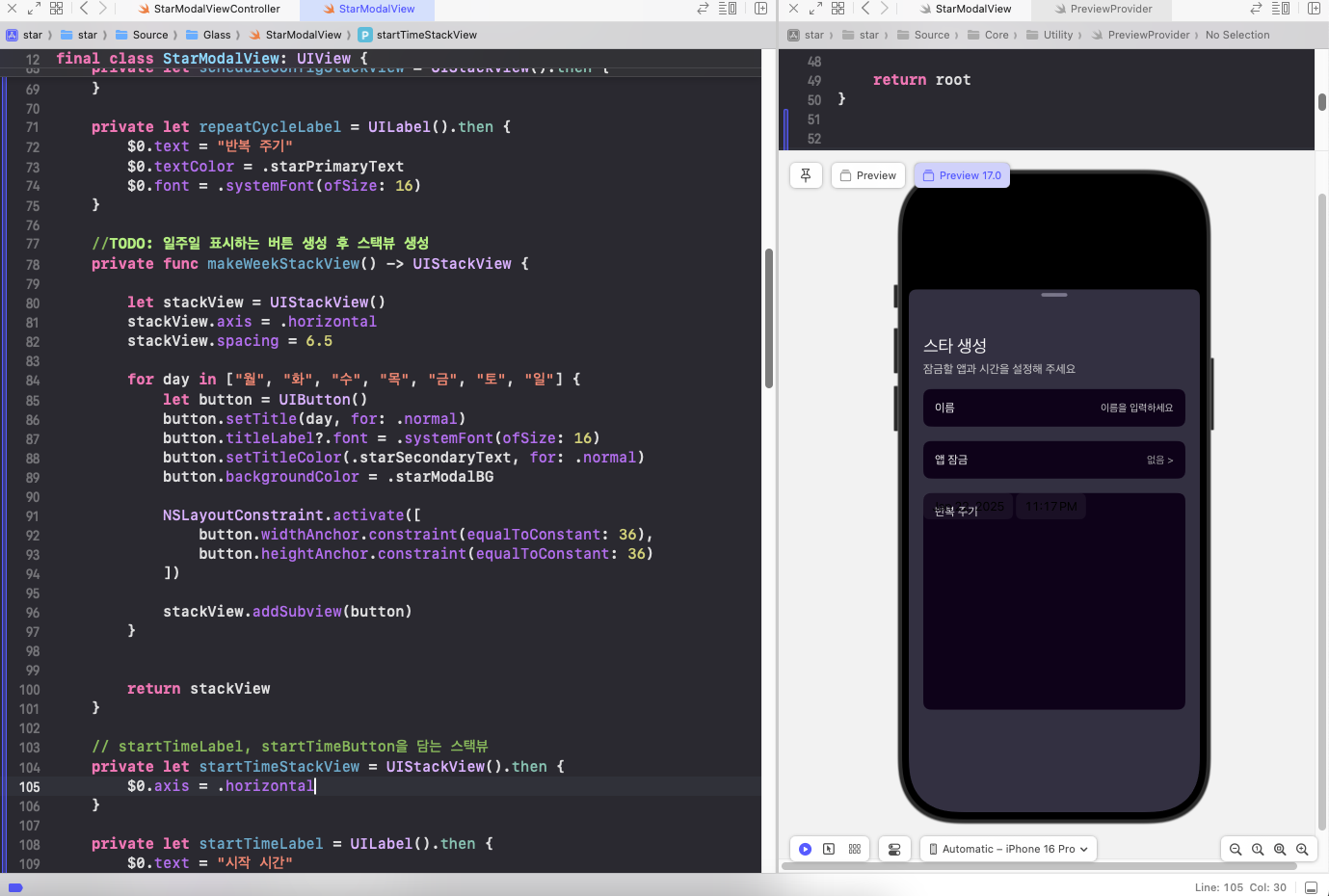This screenshot has width=1329, height=896.
Task: Open Source breadcrumb in left jump bar
Action: click(x=142, y=35)
